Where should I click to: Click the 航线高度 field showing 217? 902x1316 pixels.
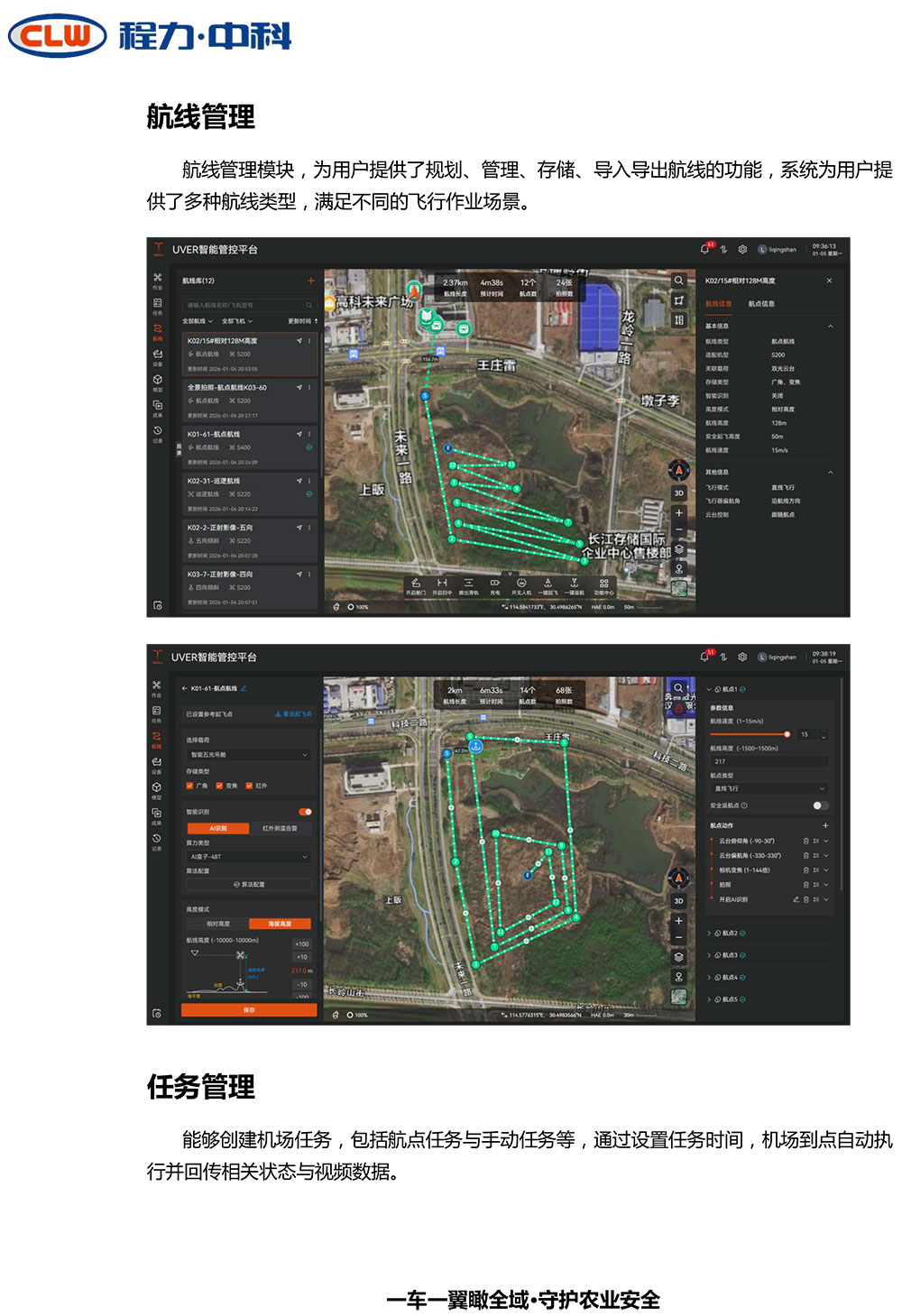(768, 761)
